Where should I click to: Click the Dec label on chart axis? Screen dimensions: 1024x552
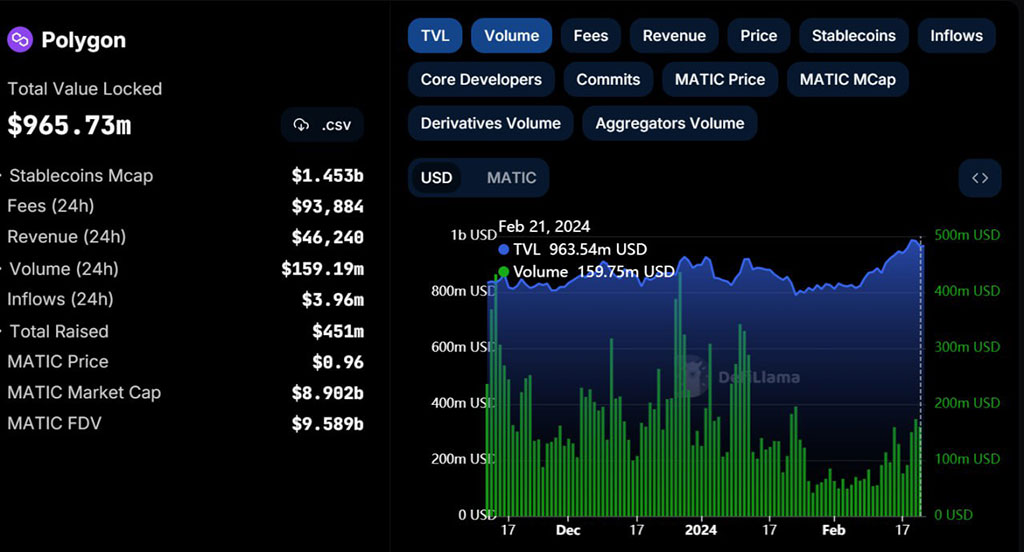coord(568,530)
